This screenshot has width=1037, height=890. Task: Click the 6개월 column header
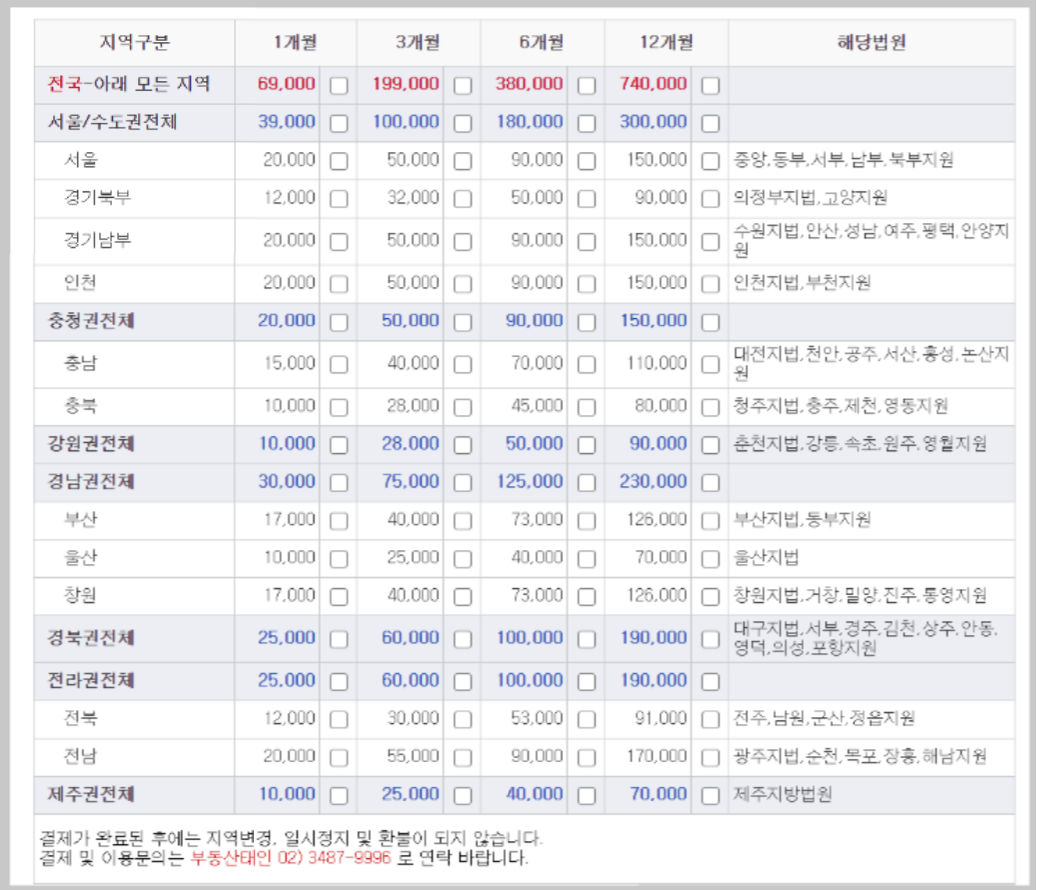pos(542,42)
